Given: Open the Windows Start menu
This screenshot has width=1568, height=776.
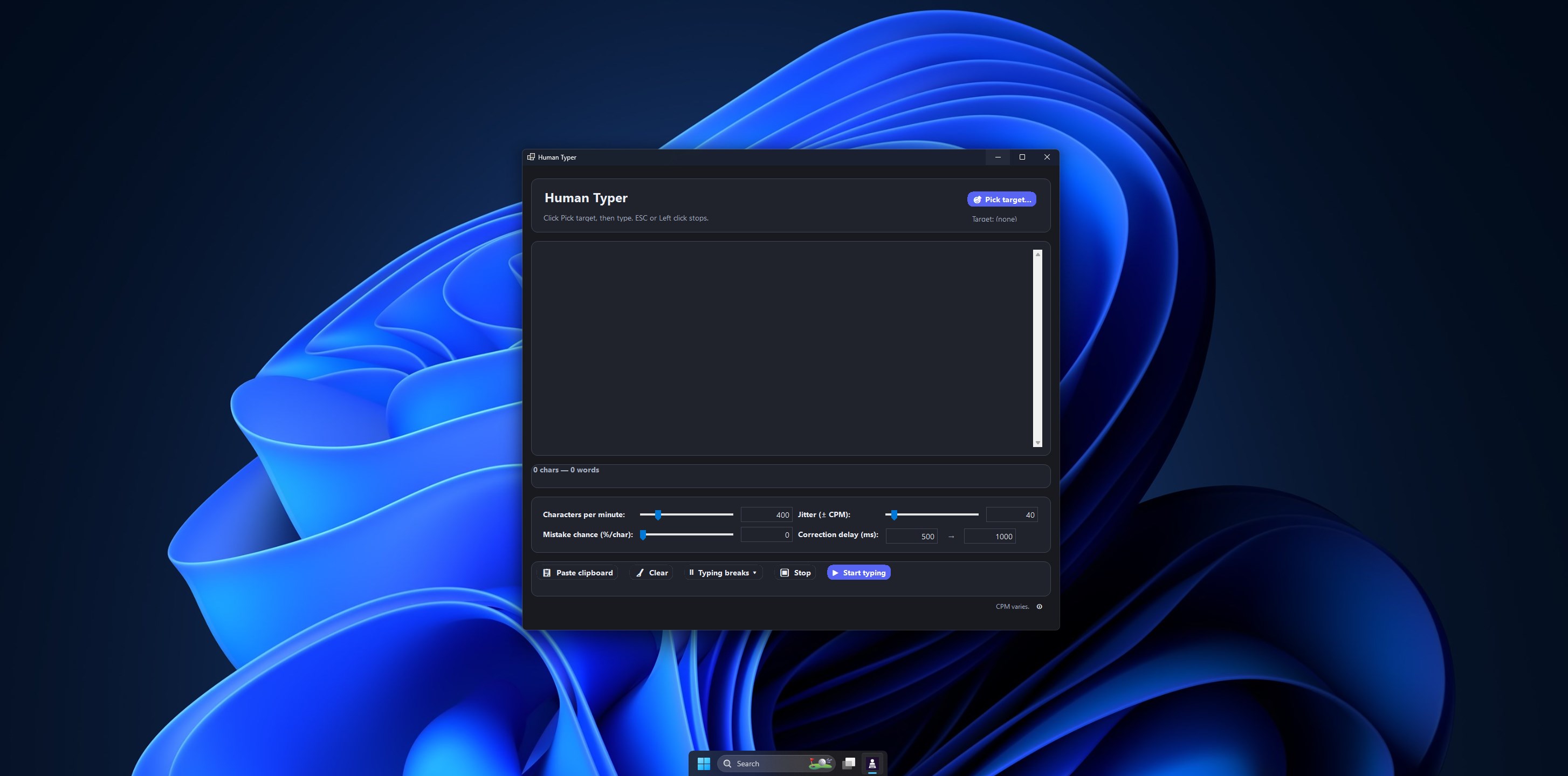Looking at the screenshot, I should [x=704, y=763].
